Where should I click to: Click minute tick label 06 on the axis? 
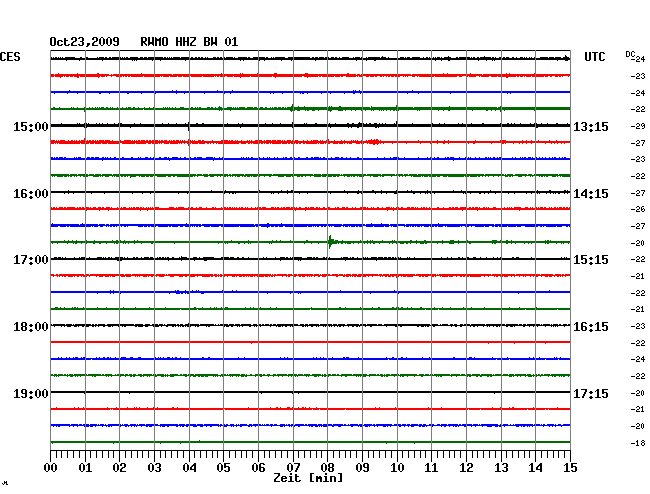pos(258,467)
